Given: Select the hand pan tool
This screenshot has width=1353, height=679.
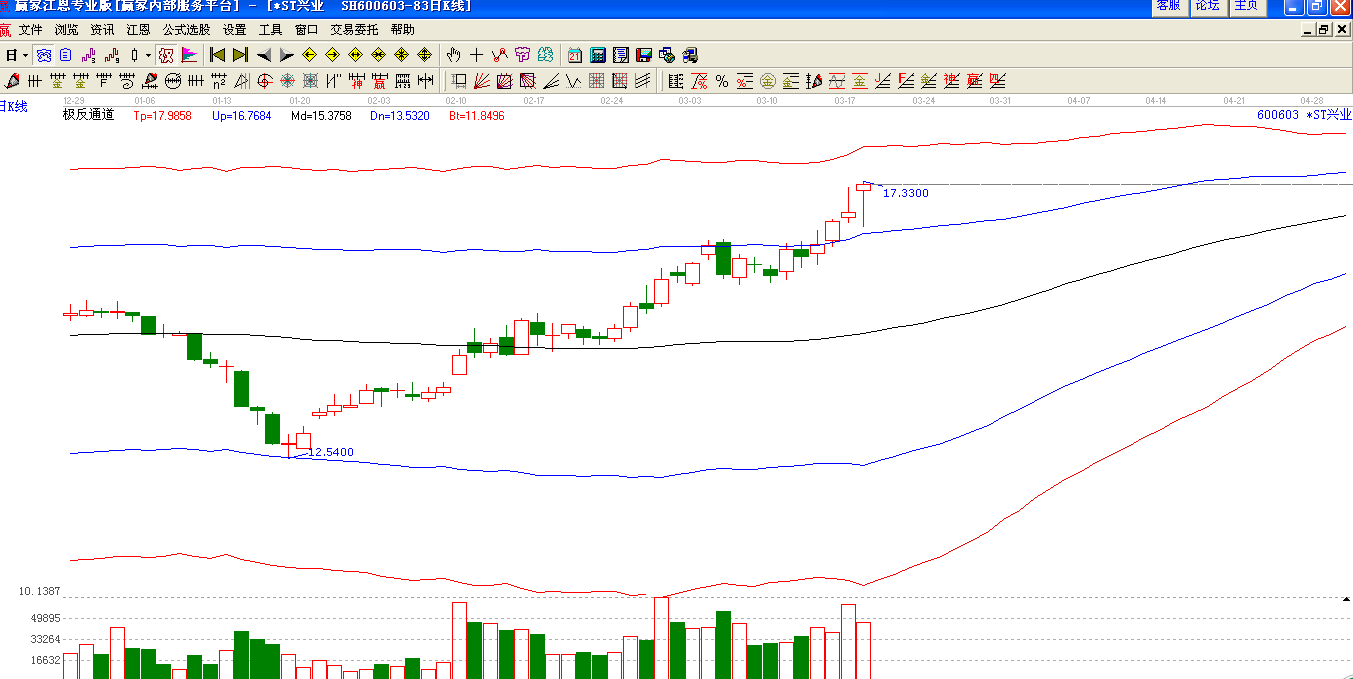Looking at the screenshot, I should tap(454, 55).
